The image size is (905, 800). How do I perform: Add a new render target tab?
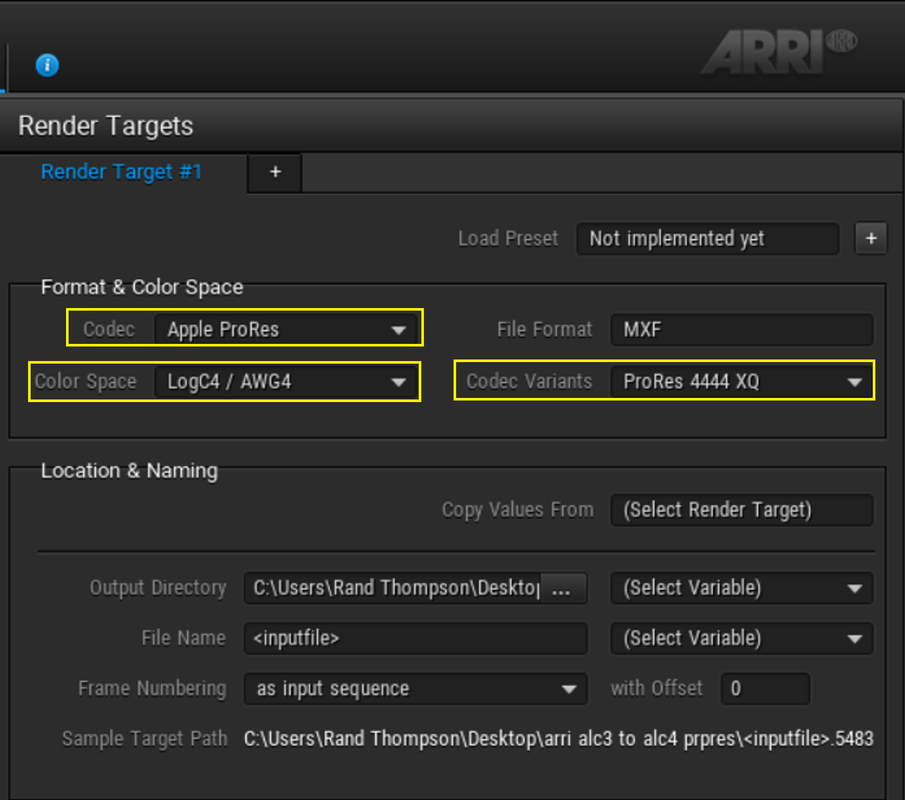point(275,172)
